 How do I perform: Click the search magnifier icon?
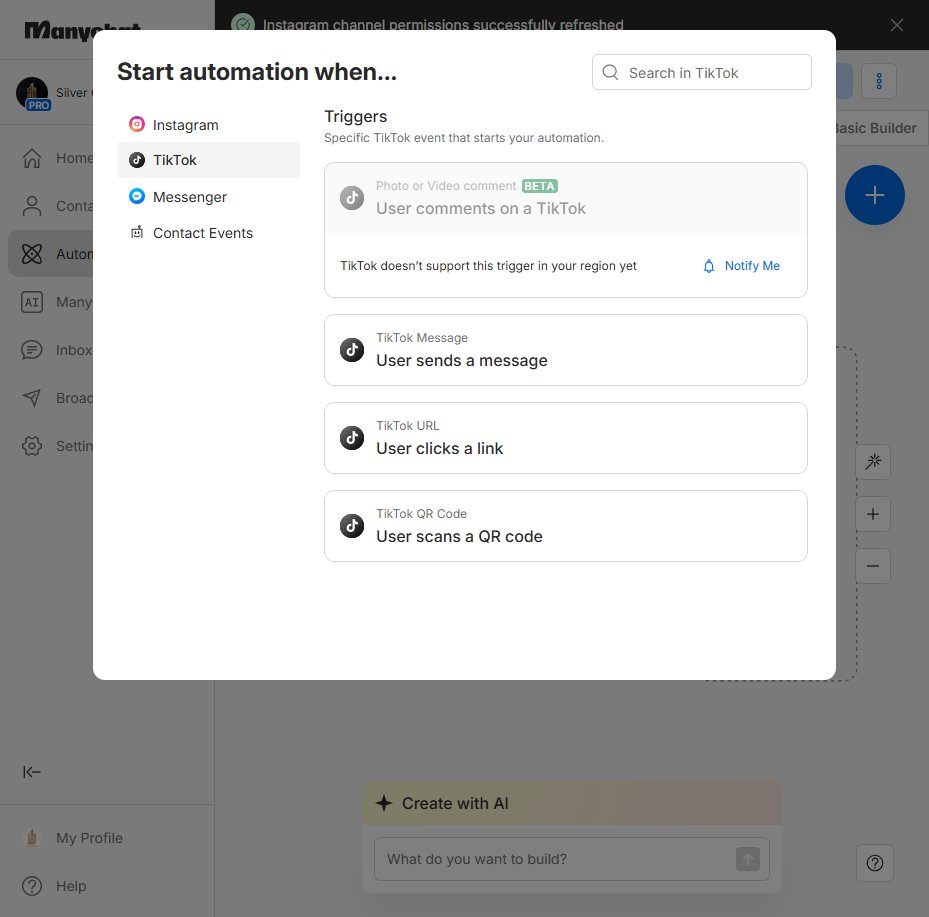pyautogui.click(x=610, y=72)
